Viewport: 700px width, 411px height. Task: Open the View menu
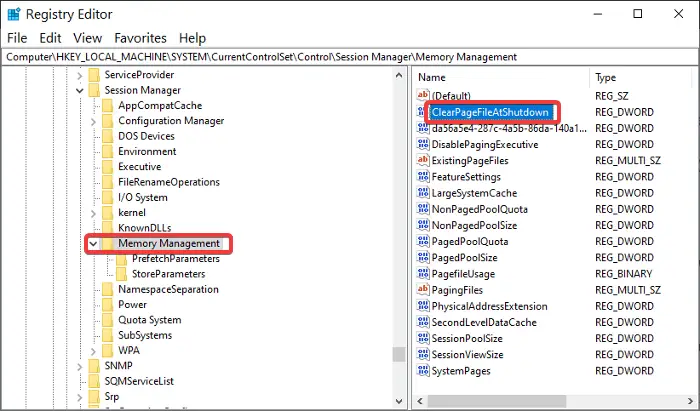pos(88,38)
